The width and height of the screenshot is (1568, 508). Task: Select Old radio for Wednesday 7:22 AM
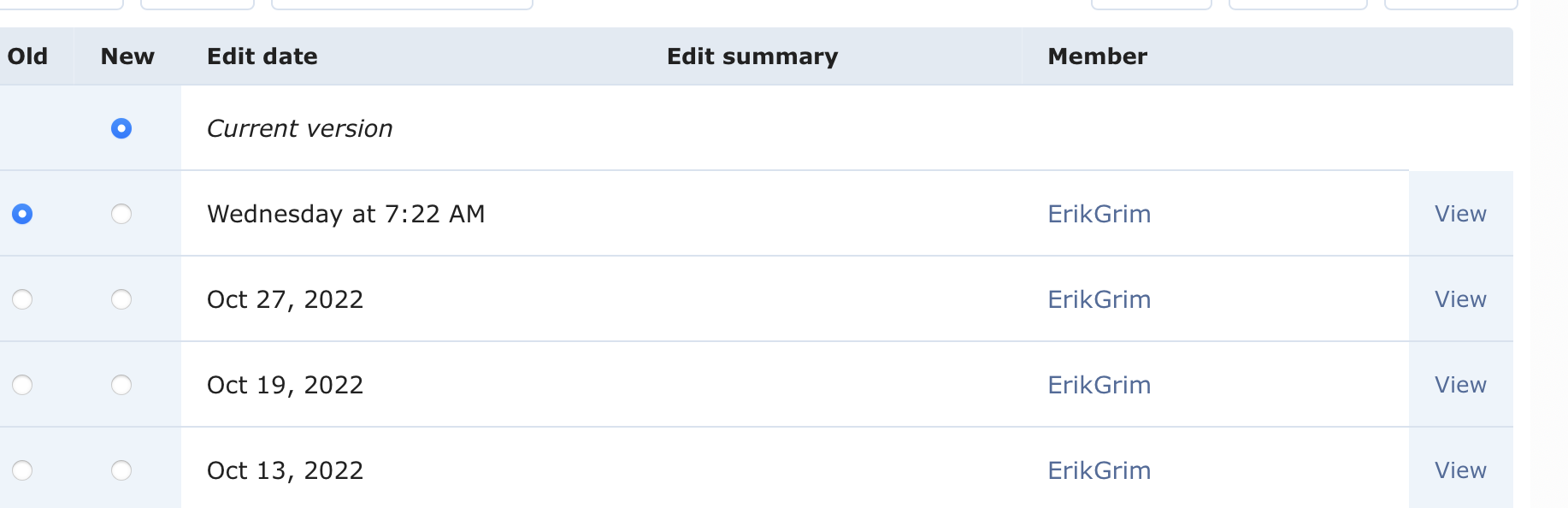tap(22, 214)
